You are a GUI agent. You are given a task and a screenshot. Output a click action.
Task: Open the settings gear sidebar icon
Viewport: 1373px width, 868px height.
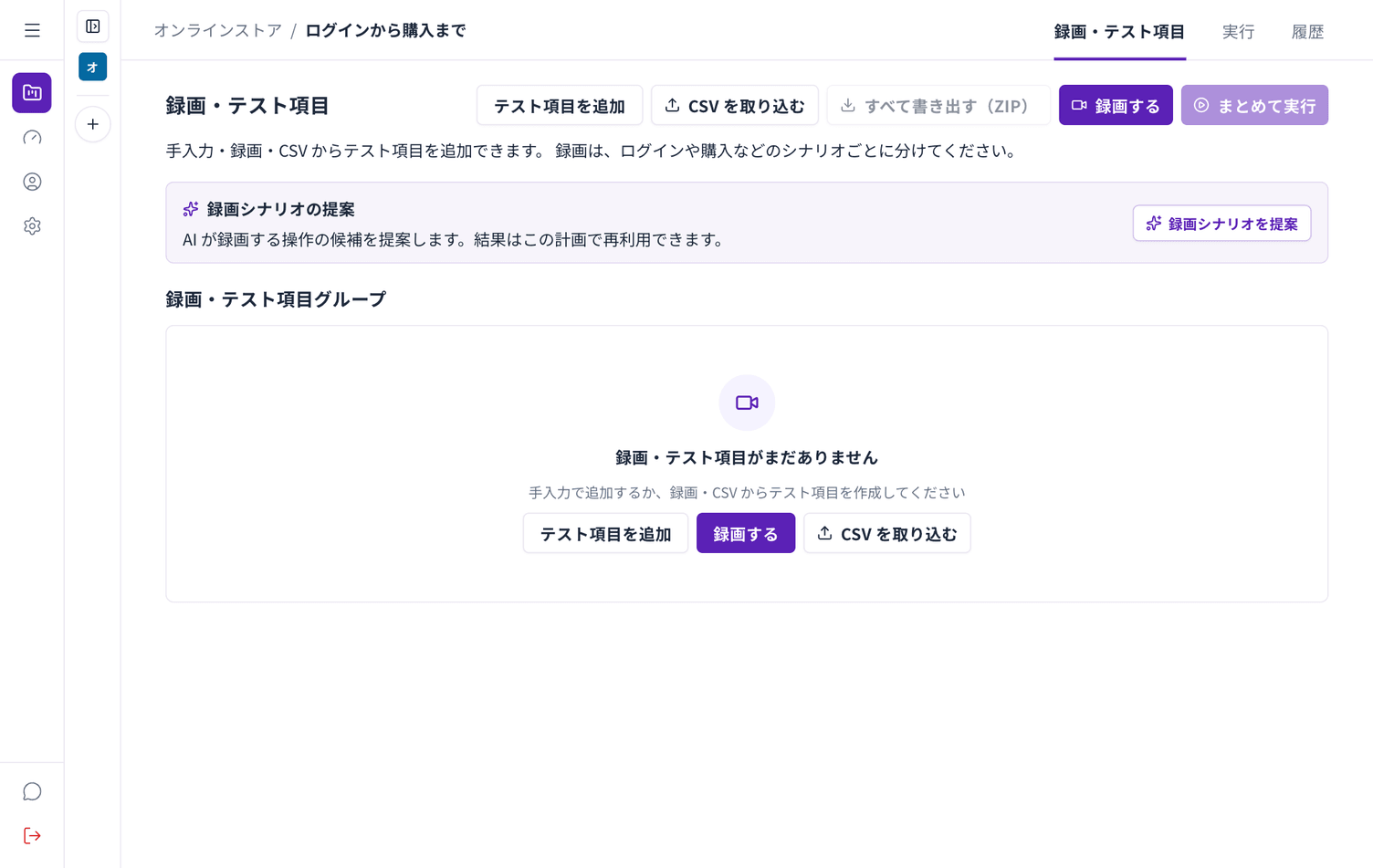click(32, 226)
